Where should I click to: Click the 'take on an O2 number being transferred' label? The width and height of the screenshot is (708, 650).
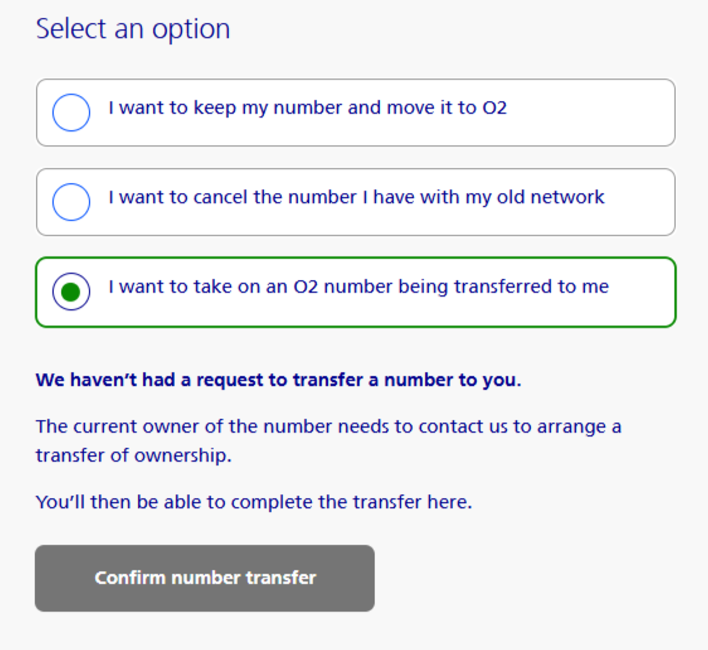pyautogui.click(x=358, y=287)
